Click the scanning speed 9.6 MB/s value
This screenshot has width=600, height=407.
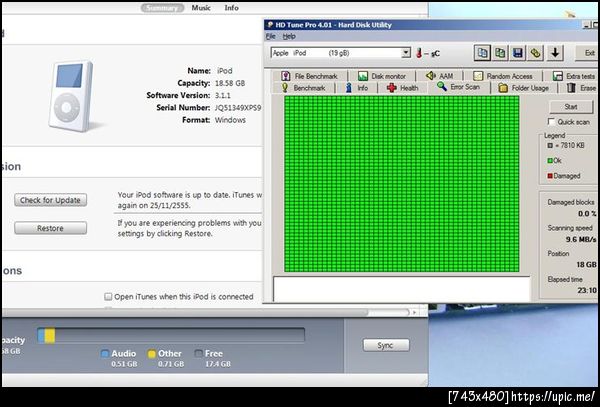point(581,239)
